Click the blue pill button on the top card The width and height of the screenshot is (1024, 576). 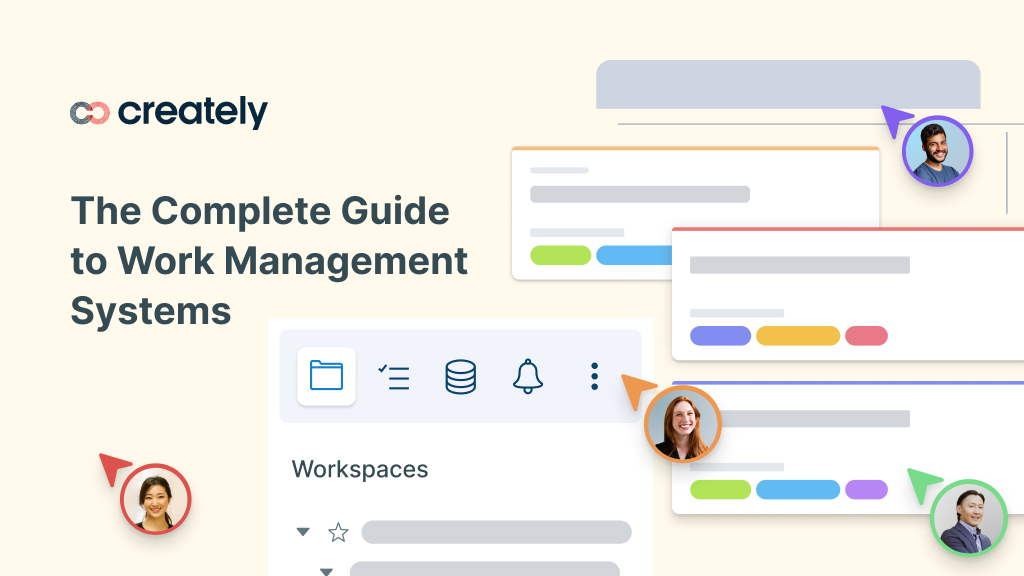[637, 255]
